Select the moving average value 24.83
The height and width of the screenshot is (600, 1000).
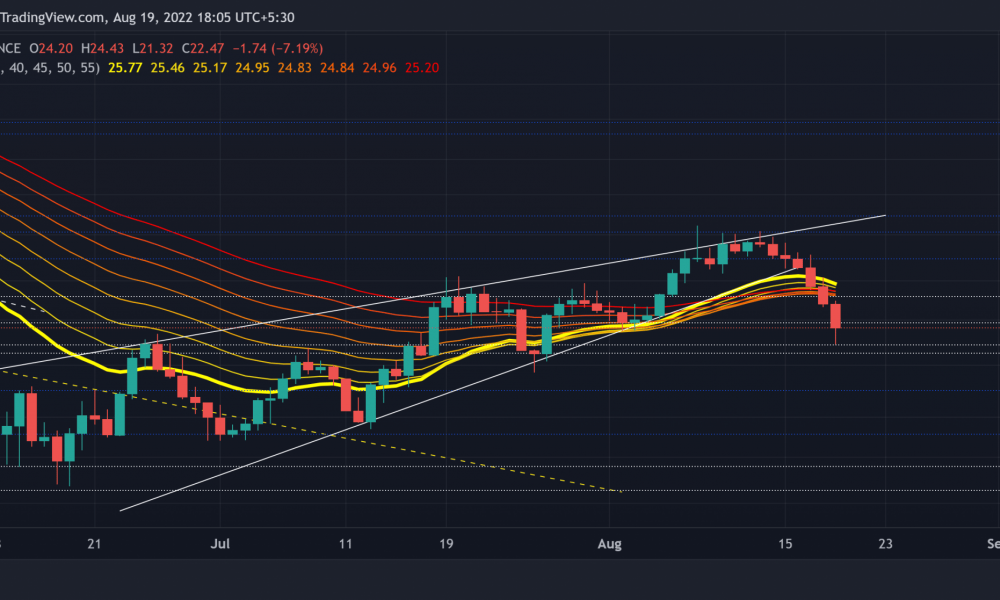[295, 68]
